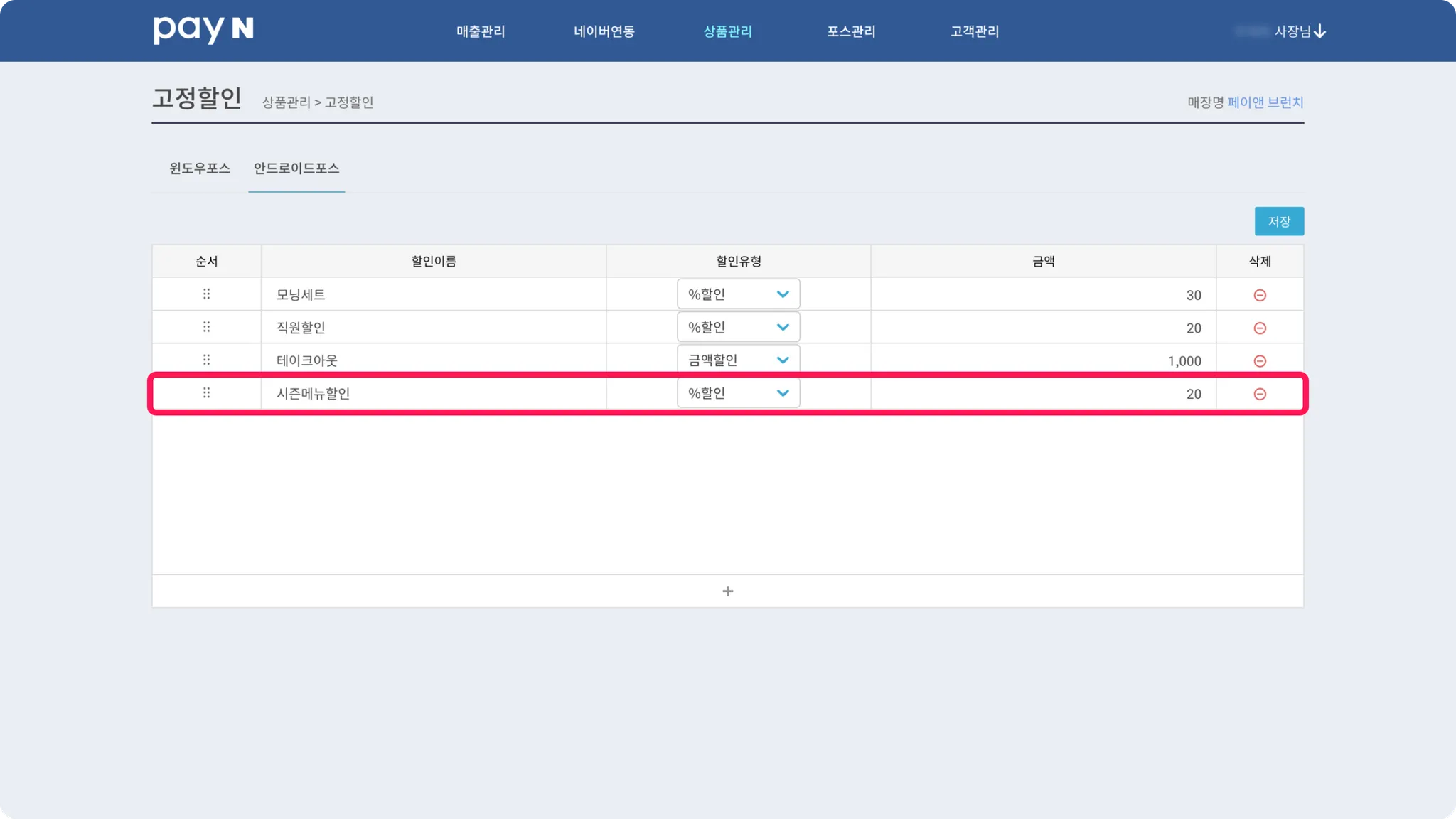
Task: Open the 매출관리 menu
Action: (481, 31)
